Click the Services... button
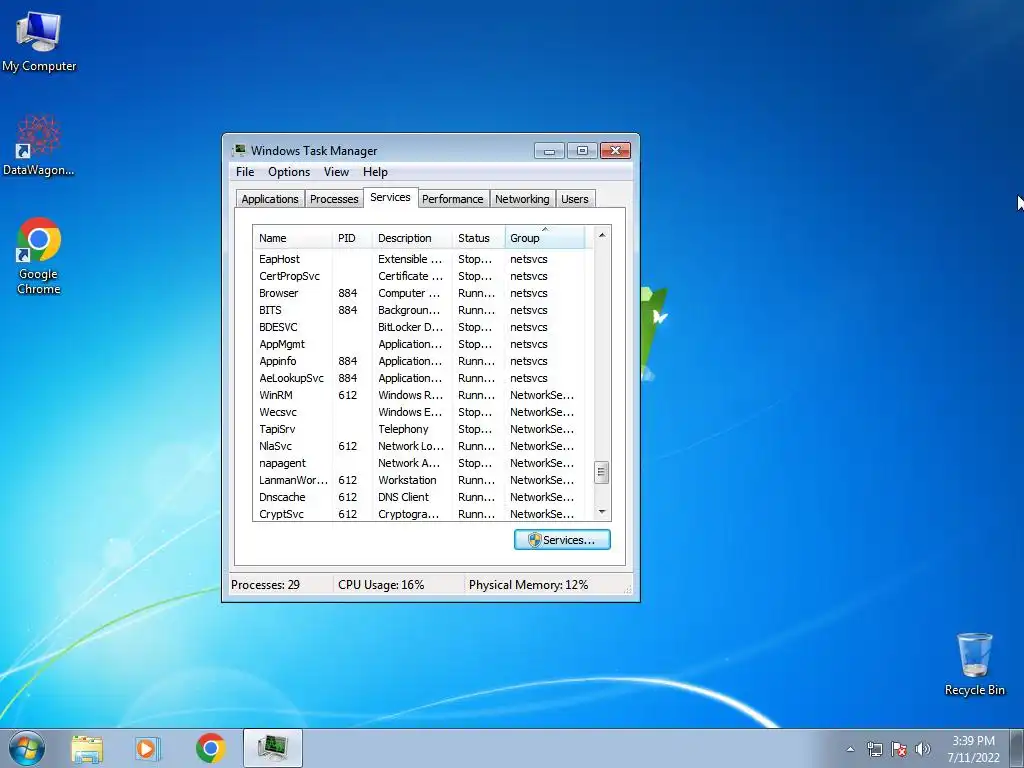Viewport: 1024px width, 768px height. point(562,540)
